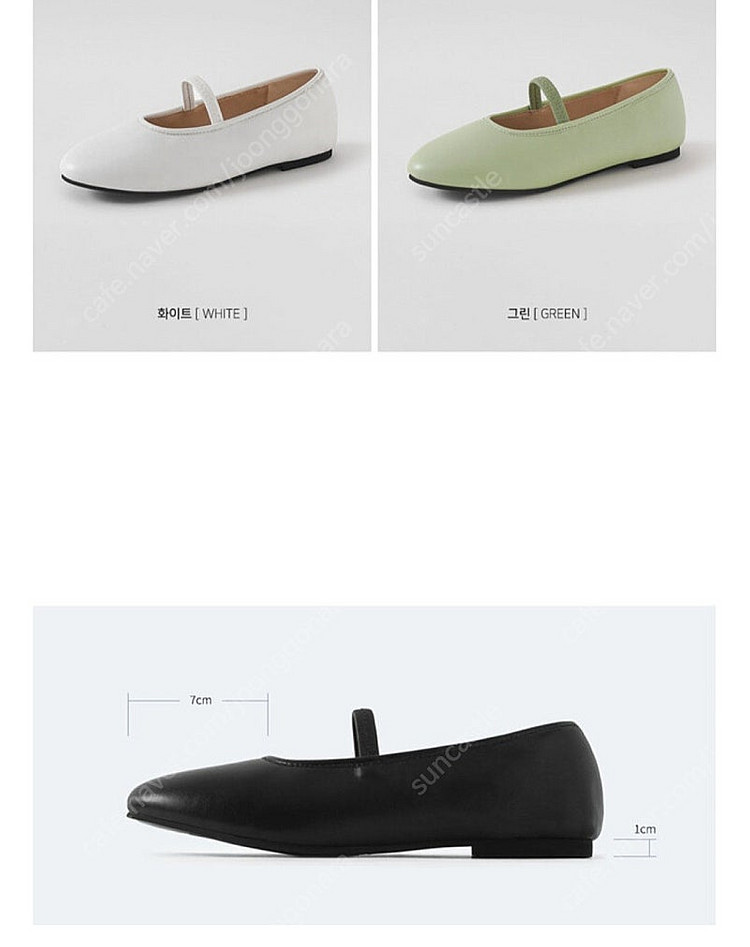
Task: Click the blank white area between product images
Action: tap(374, 477)
